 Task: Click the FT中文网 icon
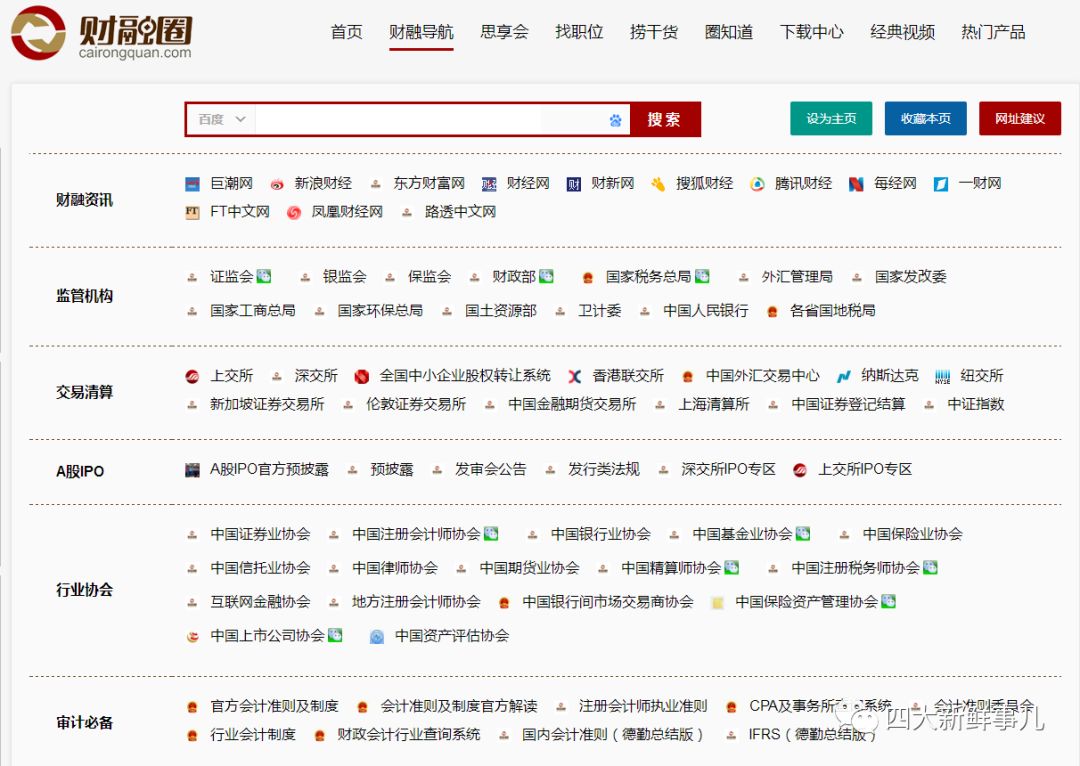click(192, 212)
